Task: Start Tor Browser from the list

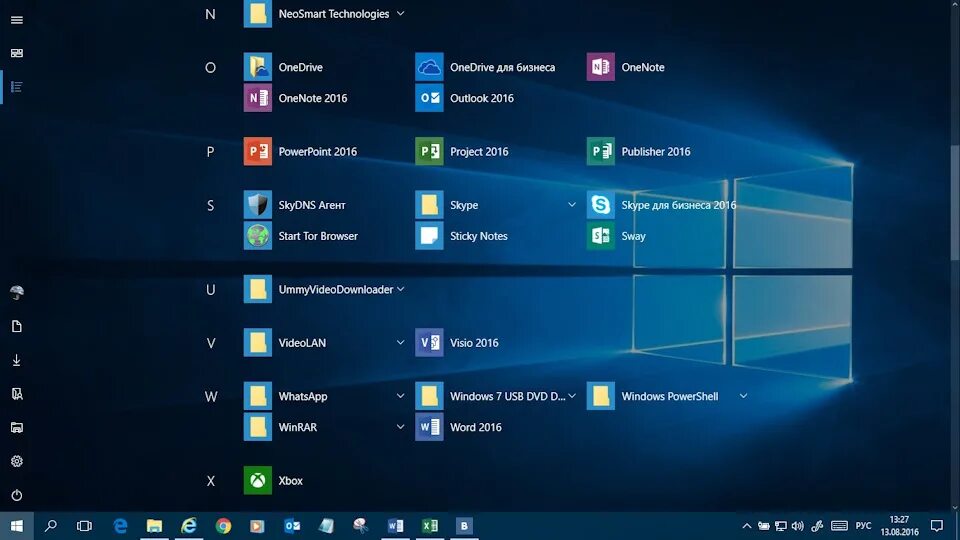Action: (301, 236)
